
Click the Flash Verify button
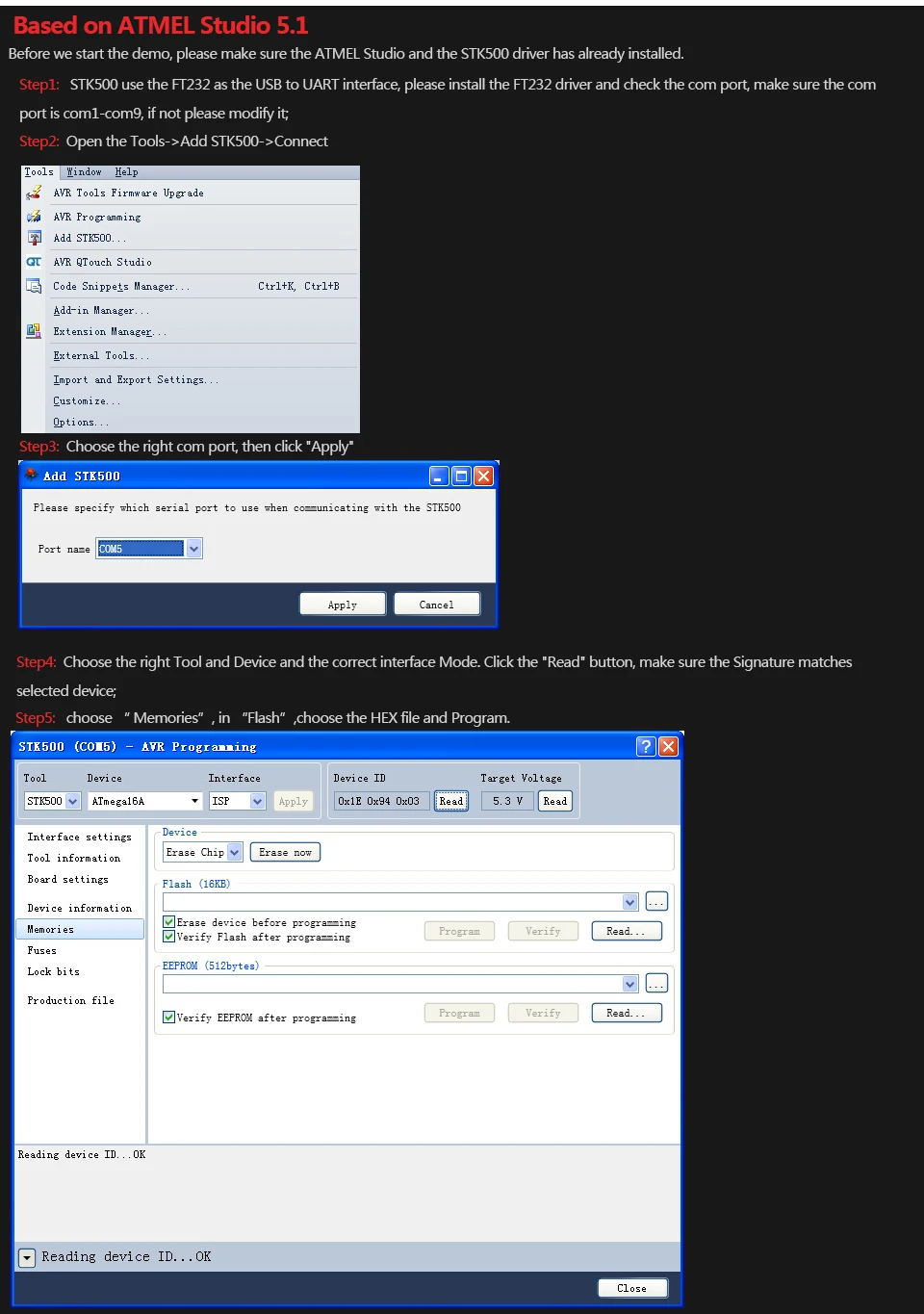(x=543, y=931)
